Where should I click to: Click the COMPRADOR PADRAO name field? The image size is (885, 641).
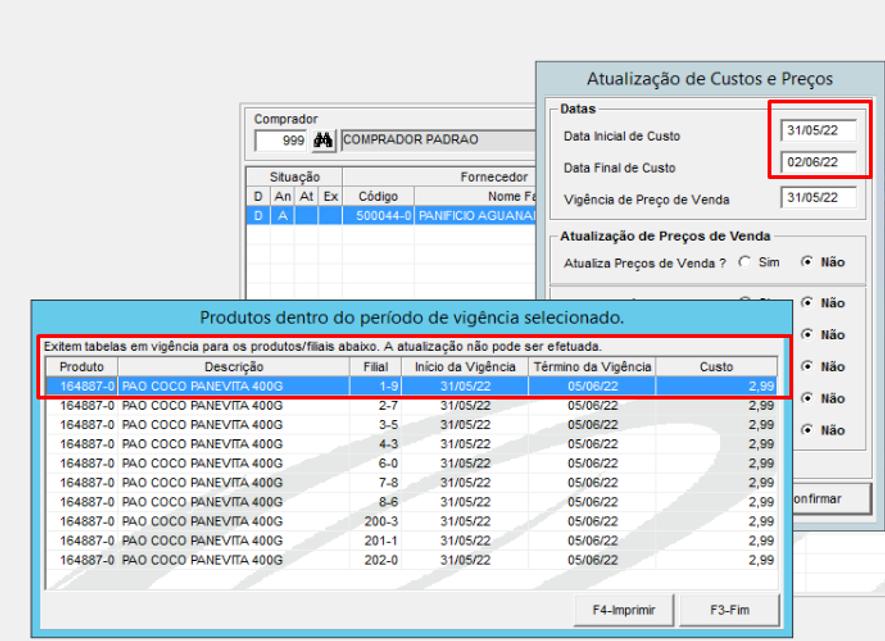click(x=438, y=140)
